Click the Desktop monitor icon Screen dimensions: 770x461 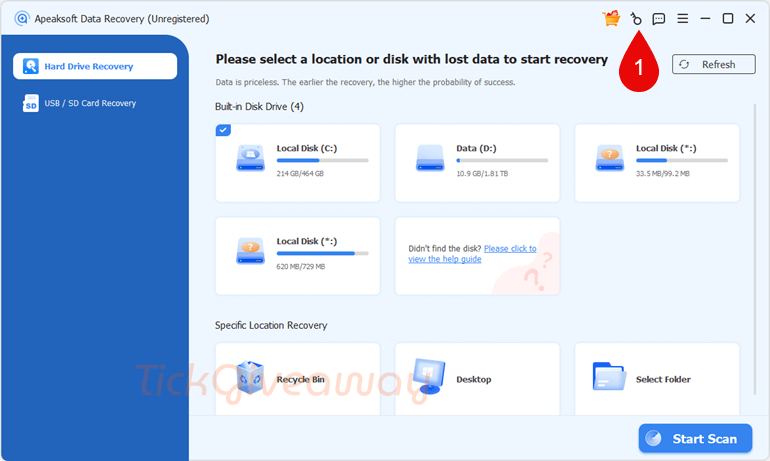click(429, 377)
